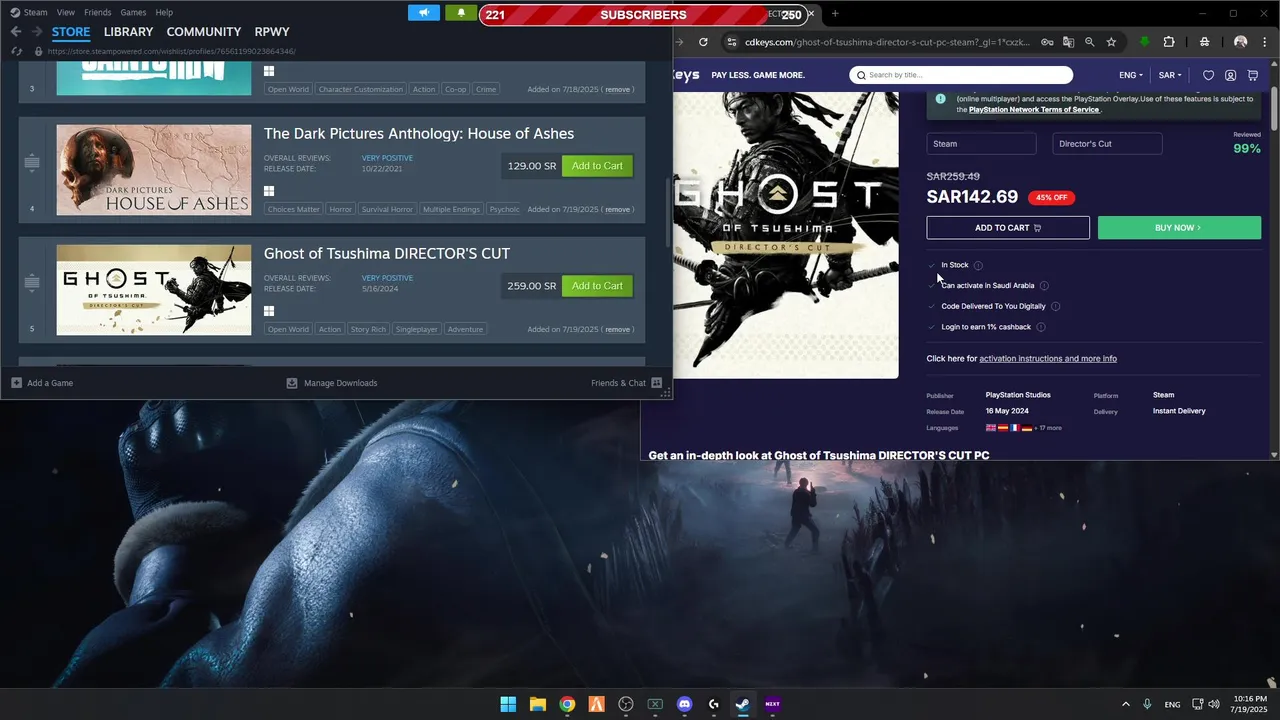Click info icon next to In Stock

tap(978, 265)
